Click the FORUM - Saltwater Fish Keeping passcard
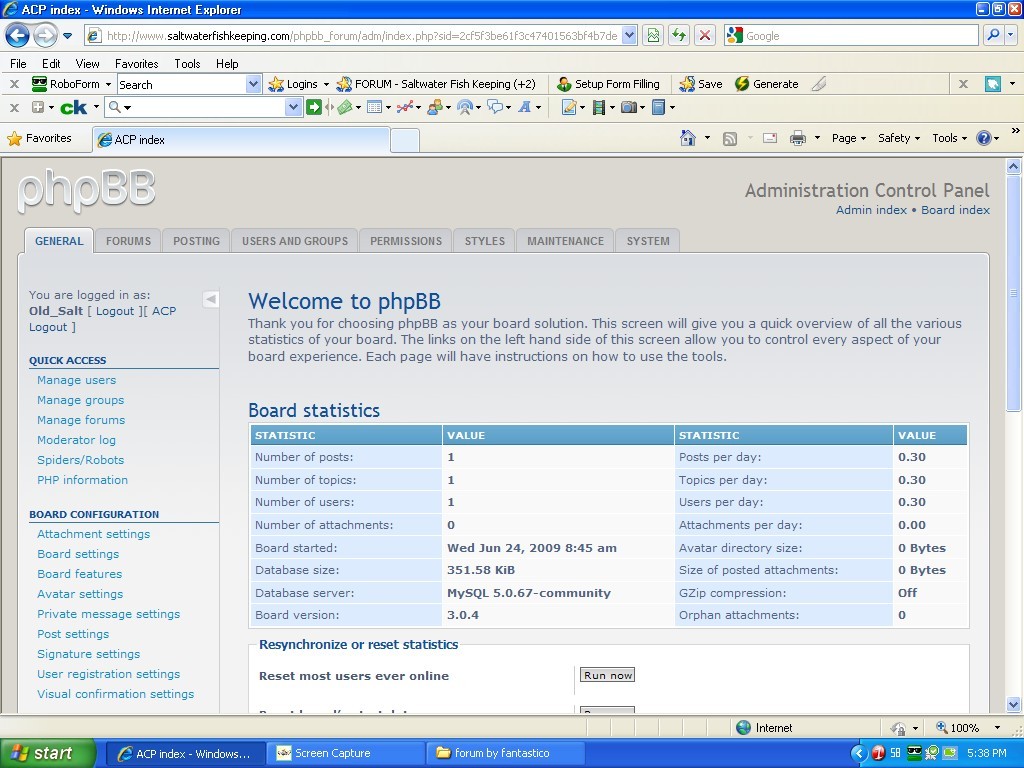1024x768 pixels. (x=436, y=84)
